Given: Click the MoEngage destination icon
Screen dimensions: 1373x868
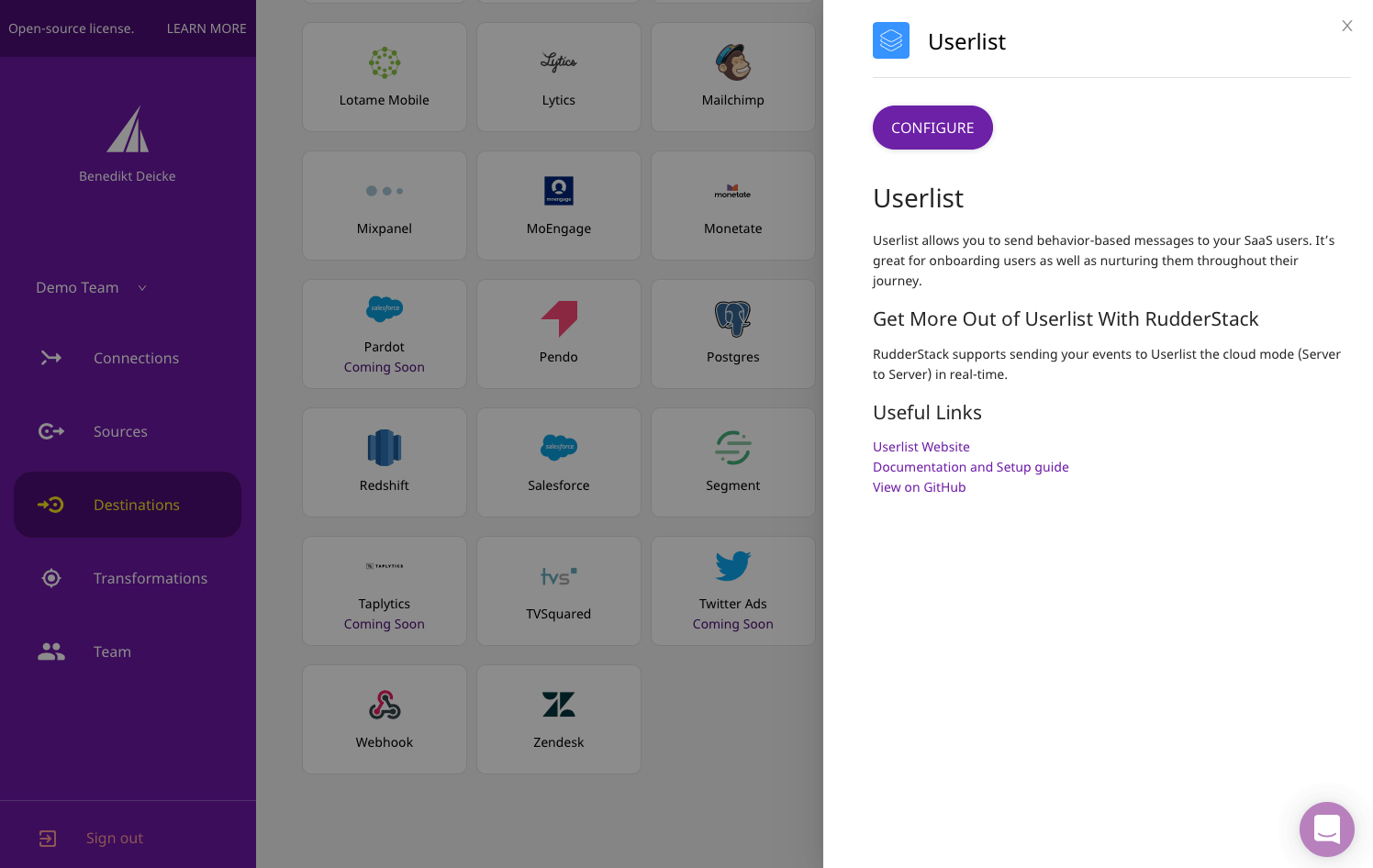Looking at the screenshot, I should tap(558, 191).
